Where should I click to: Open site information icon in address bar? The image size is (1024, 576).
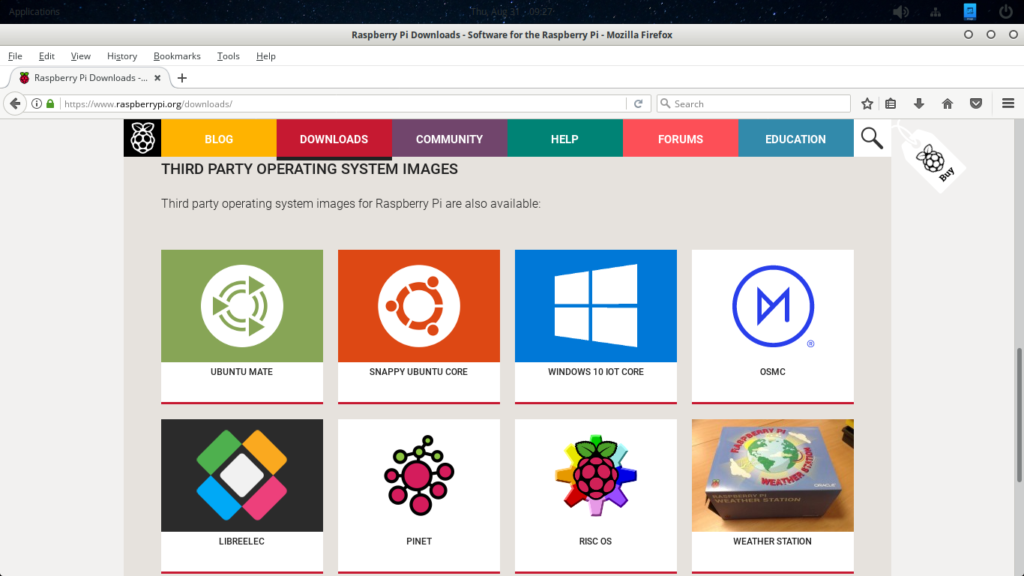37,104
